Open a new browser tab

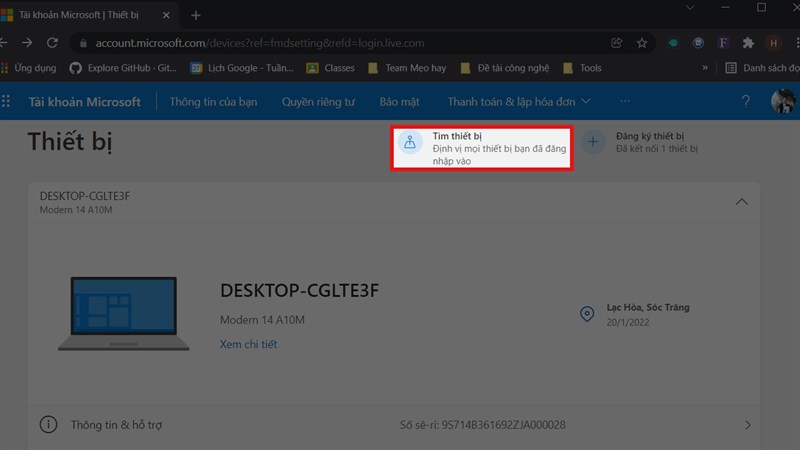coord(196,15)
